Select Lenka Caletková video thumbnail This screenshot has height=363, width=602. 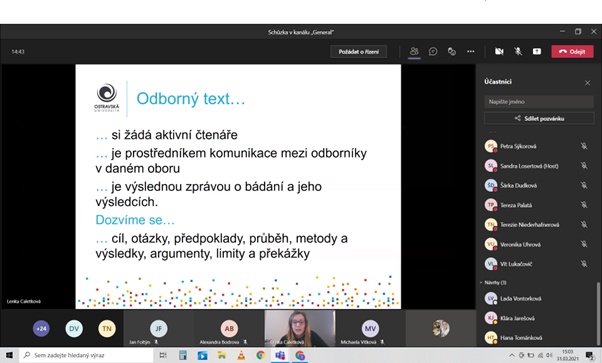point(299,328)
